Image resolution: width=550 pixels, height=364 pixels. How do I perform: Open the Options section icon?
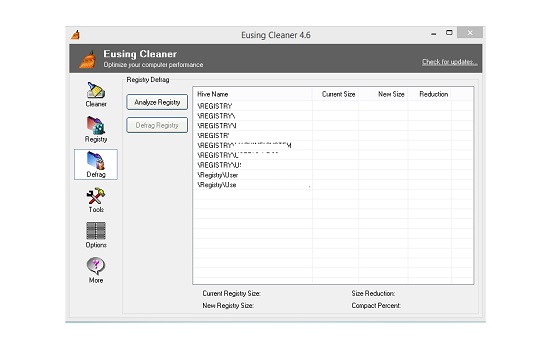pos(96,235)
